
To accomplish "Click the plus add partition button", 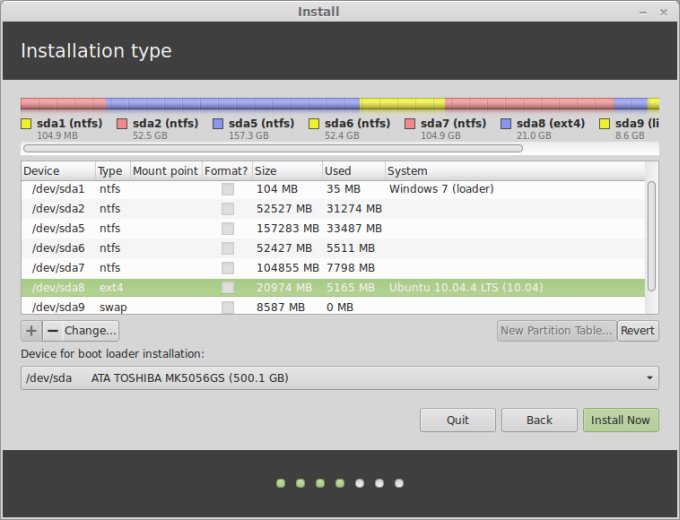I will coord(31,331).
